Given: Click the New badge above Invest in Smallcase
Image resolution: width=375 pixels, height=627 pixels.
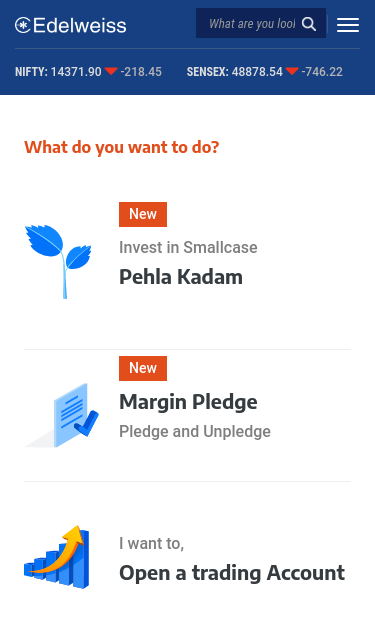Looking at the screenshot, I should coord(143,214).
